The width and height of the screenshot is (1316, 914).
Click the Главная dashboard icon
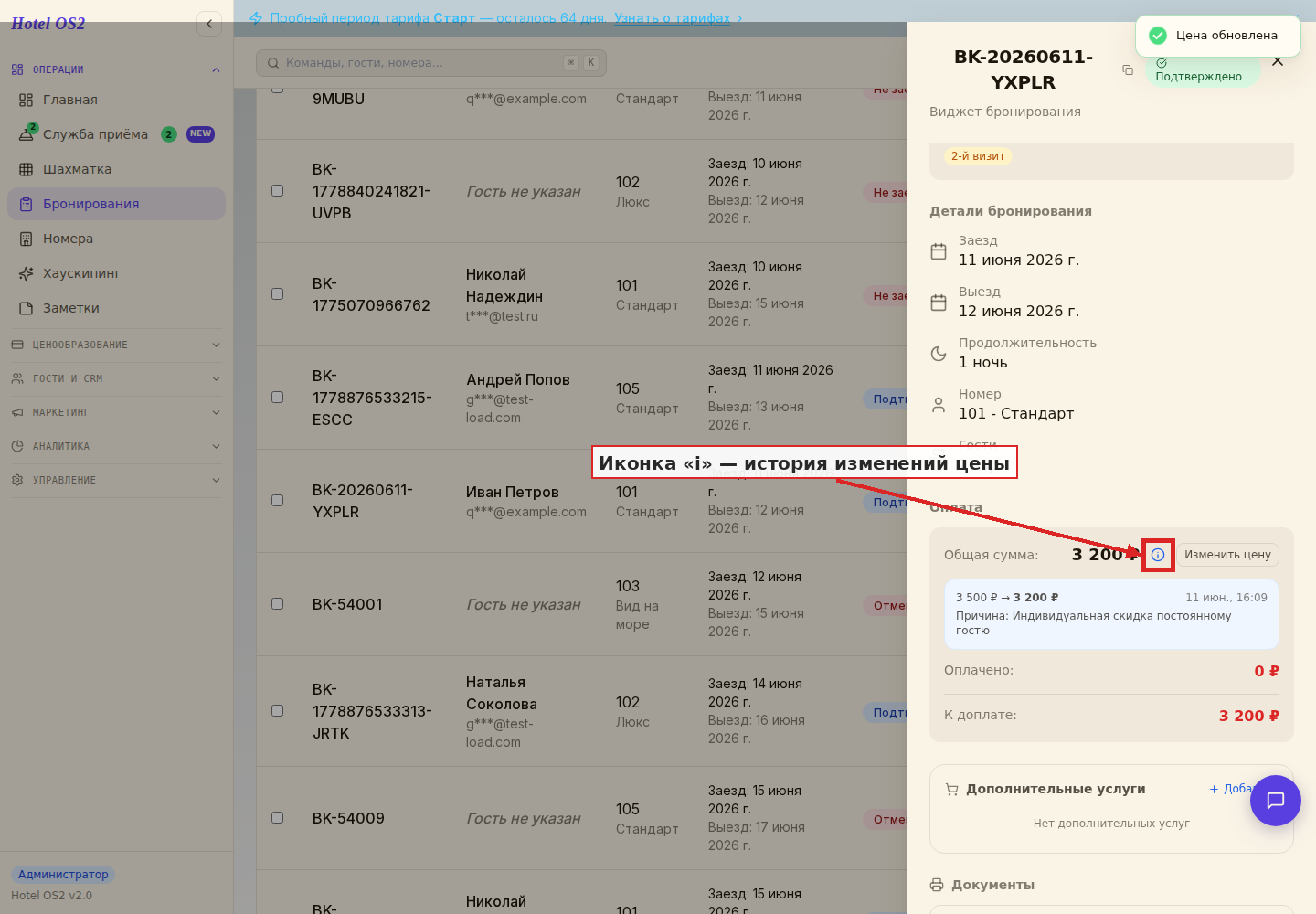pyautogui.click(x=26, y=100)
